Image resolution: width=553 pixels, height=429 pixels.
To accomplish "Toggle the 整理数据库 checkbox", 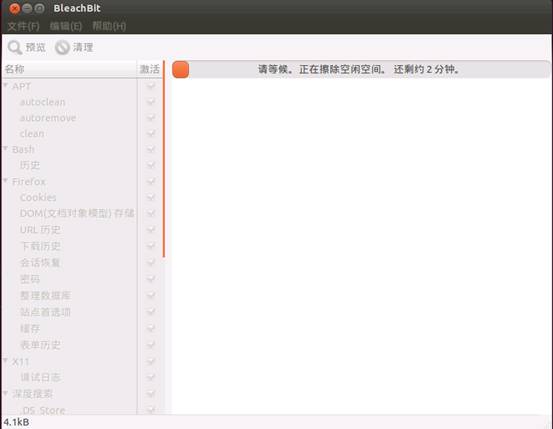I will click(151, 295).
